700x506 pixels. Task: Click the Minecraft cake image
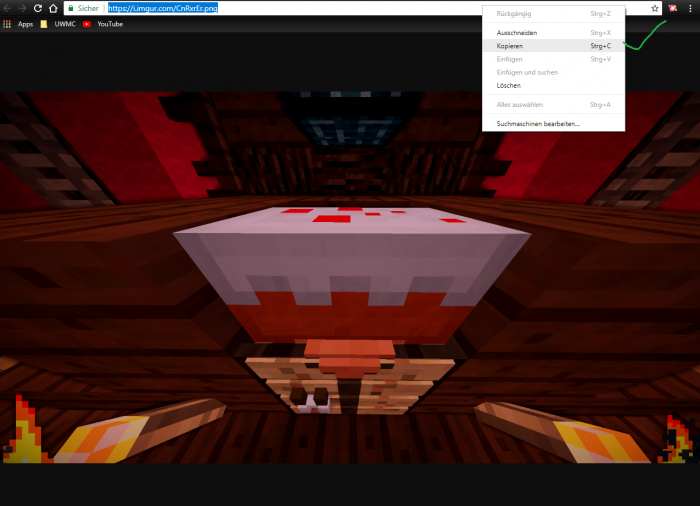pos(350,277)
